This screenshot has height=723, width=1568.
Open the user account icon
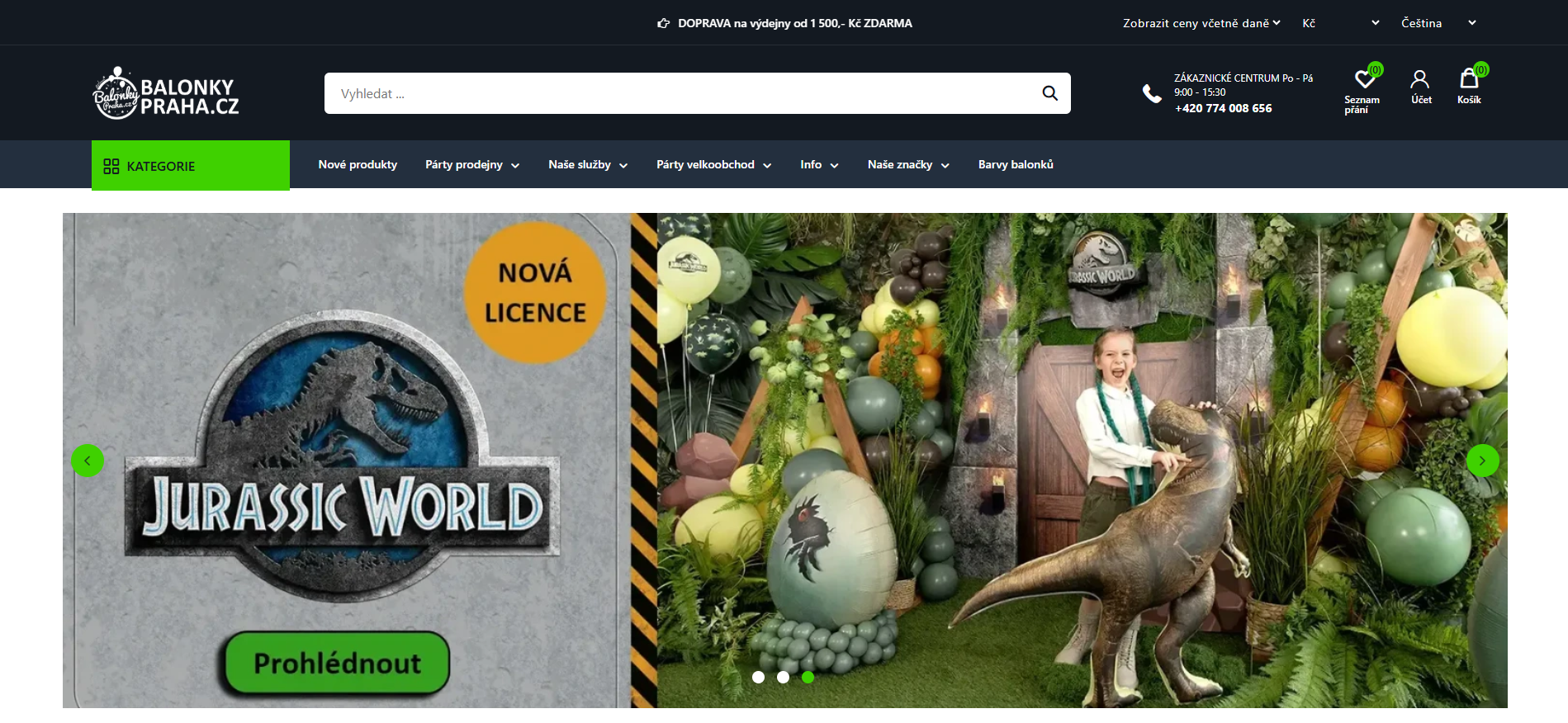(x=1420, y=80)
